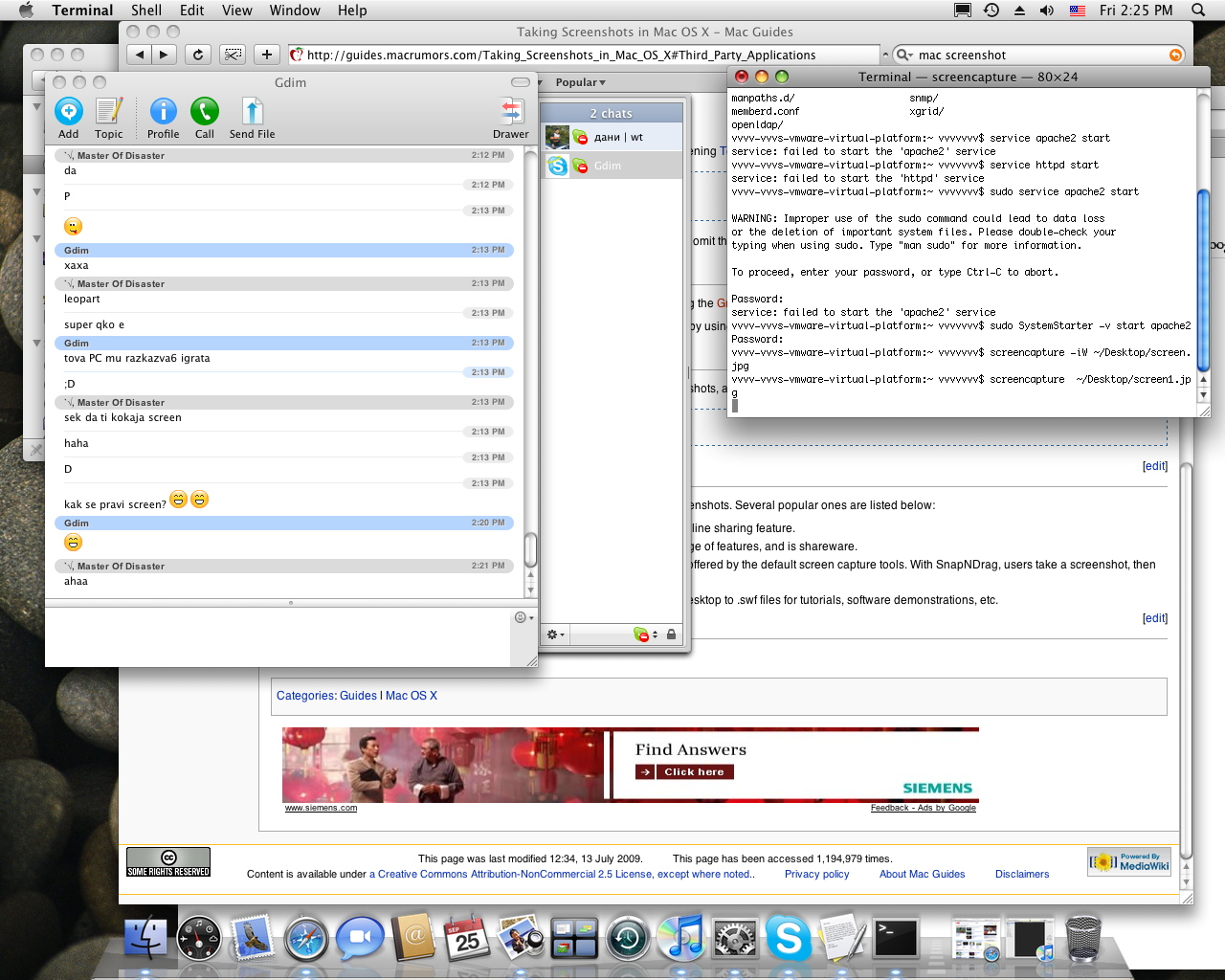Click the Safari URL address field

coord(583,55)
